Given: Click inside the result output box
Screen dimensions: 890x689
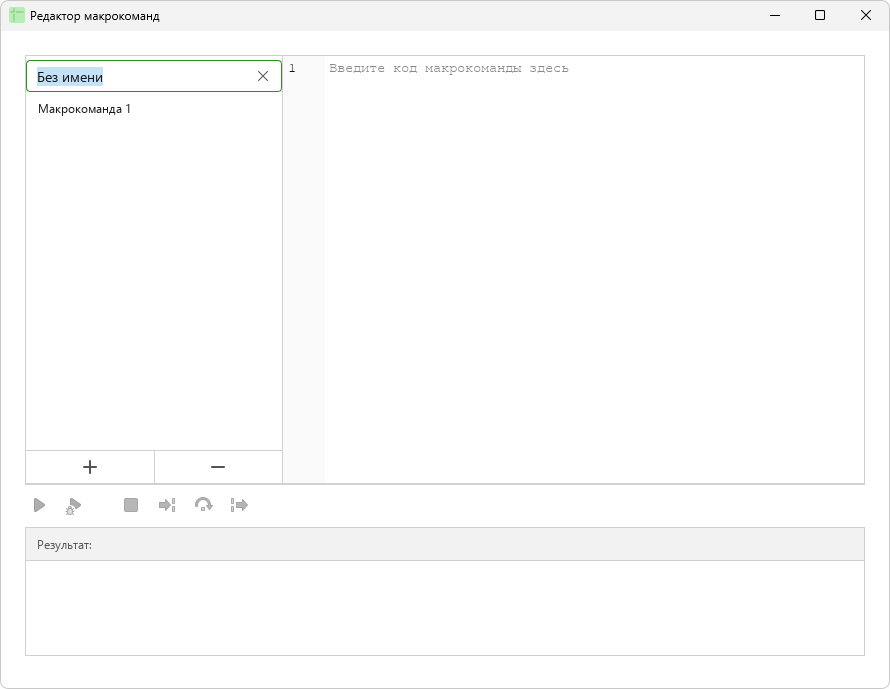Looking at the screenshot, I should pyautogui.click(x=444, y=608).
